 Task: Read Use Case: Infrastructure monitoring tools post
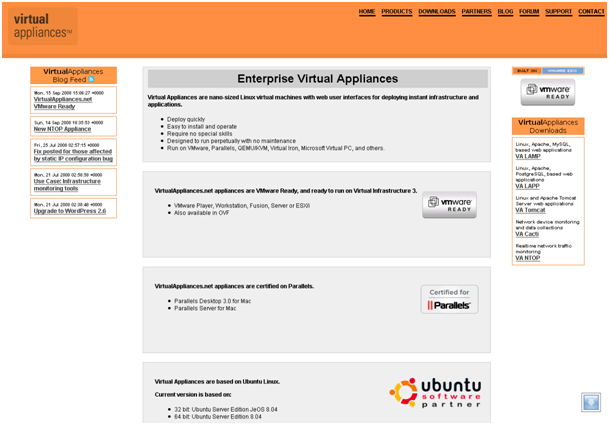(x=67, y=185)
